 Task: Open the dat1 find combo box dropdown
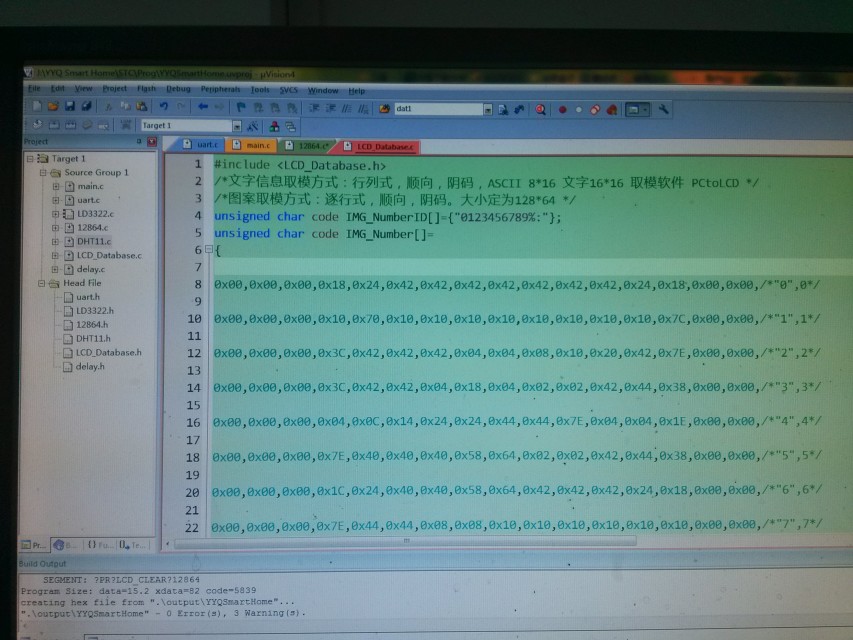[487, 108]
